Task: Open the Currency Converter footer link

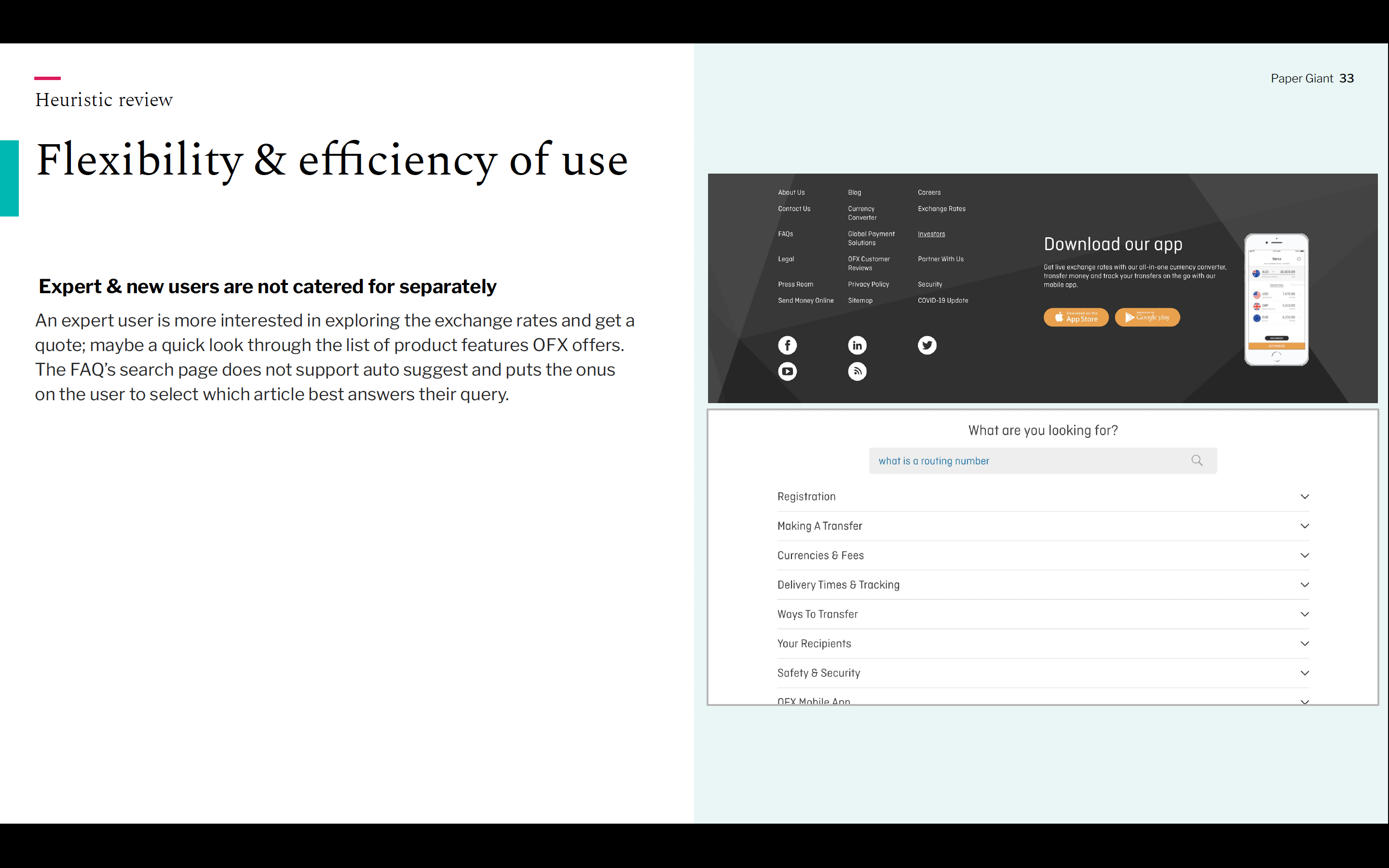Action: click(862, 213)
